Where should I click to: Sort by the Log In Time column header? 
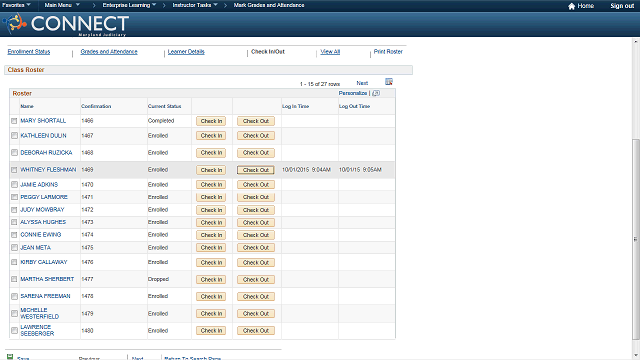[296, 106]
